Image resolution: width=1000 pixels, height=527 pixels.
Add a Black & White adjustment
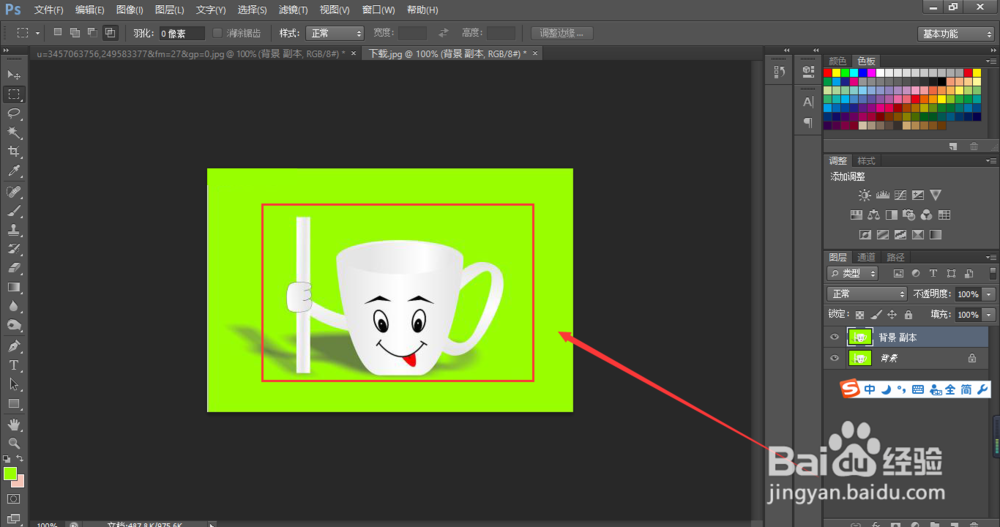tap(892, 215)
